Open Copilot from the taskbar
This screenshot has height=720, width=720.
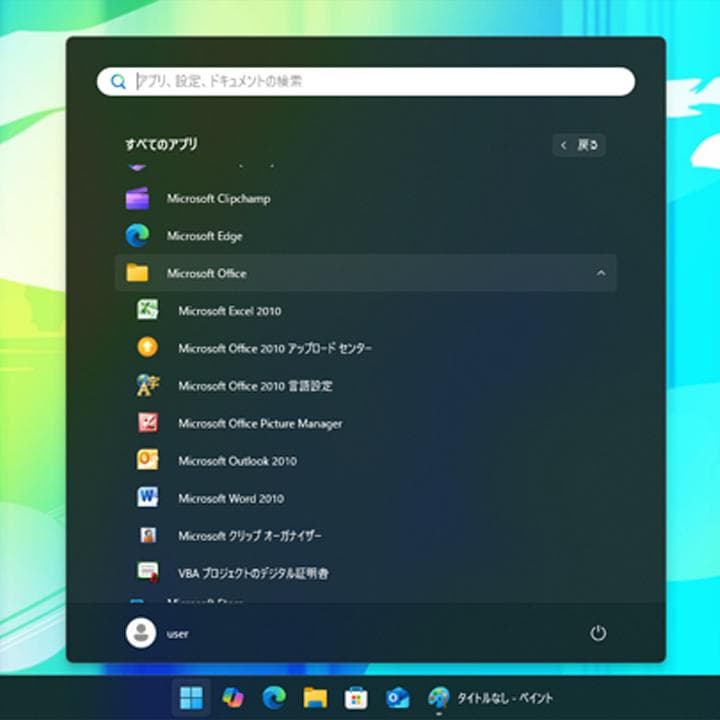(x=232, y=697)
